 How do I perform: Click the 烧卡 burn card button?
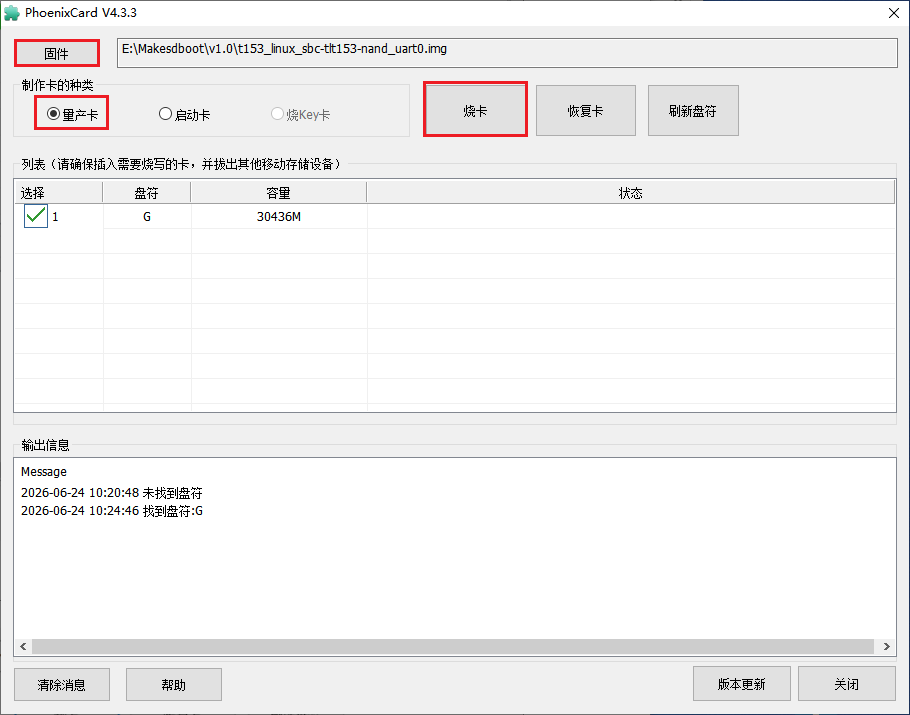point(475,110)
